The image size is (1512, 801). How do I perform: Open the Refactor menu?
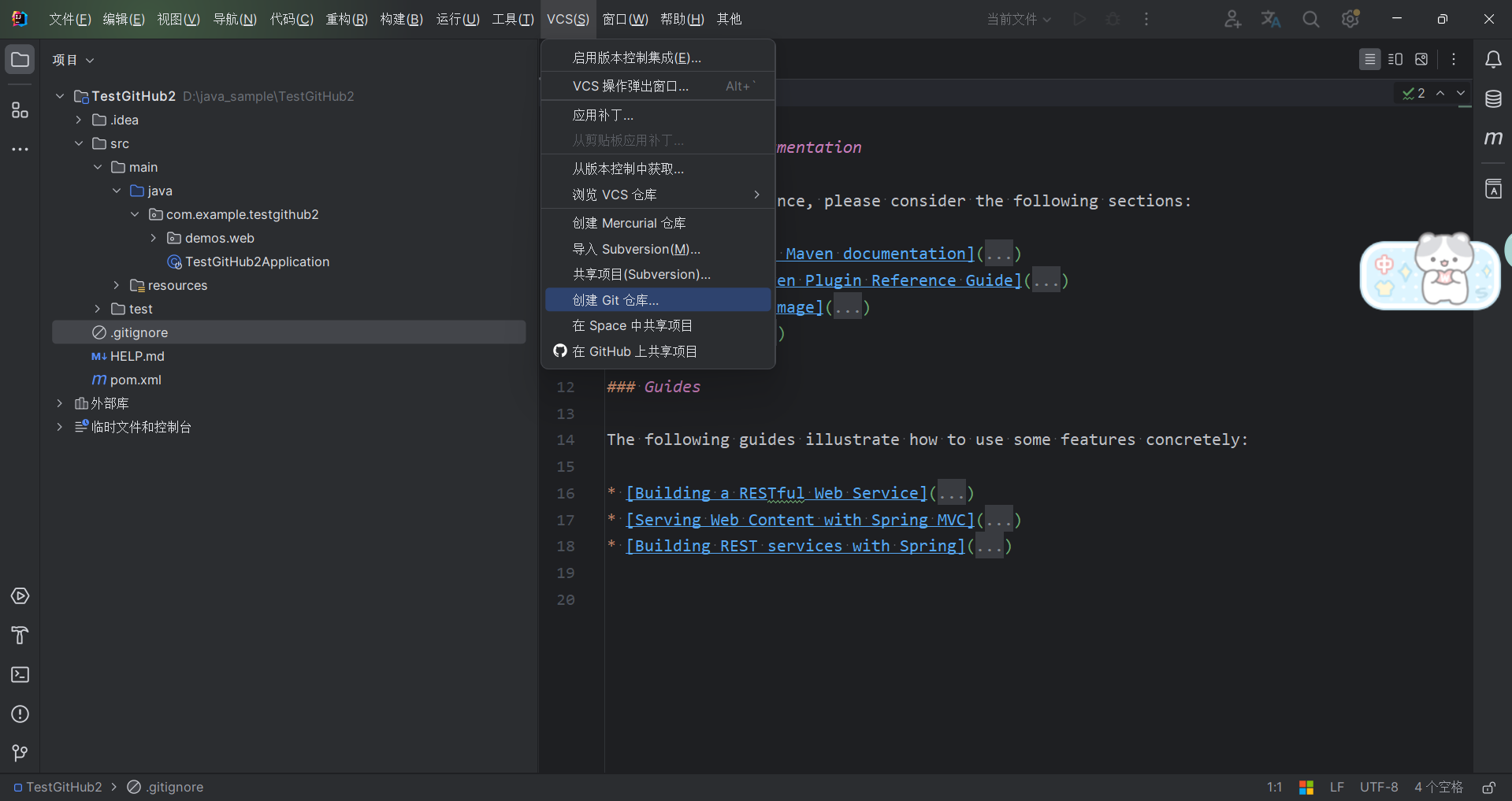pos(347,19)
